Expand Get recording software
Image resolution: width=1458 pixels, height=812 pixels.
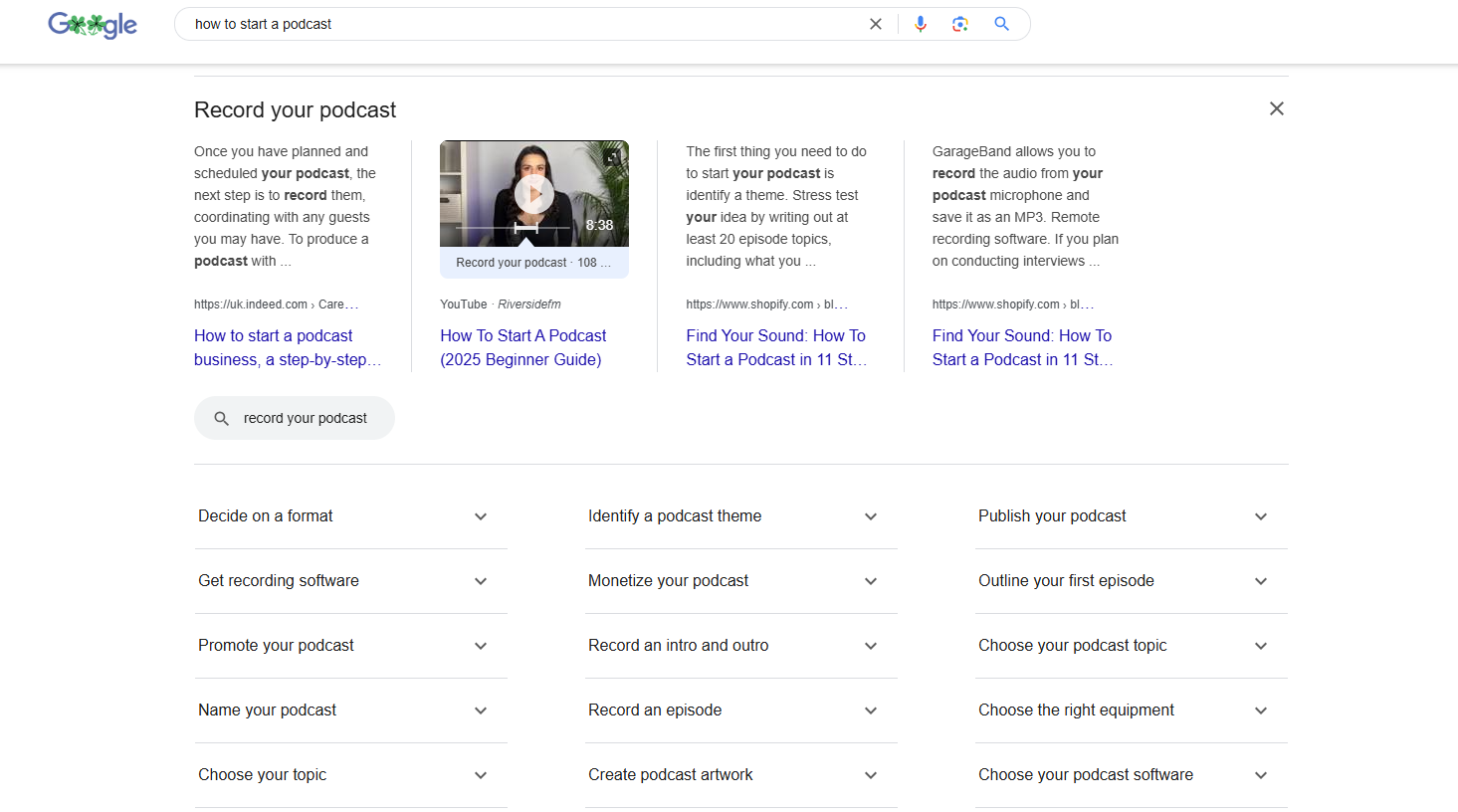click(350, 581)
